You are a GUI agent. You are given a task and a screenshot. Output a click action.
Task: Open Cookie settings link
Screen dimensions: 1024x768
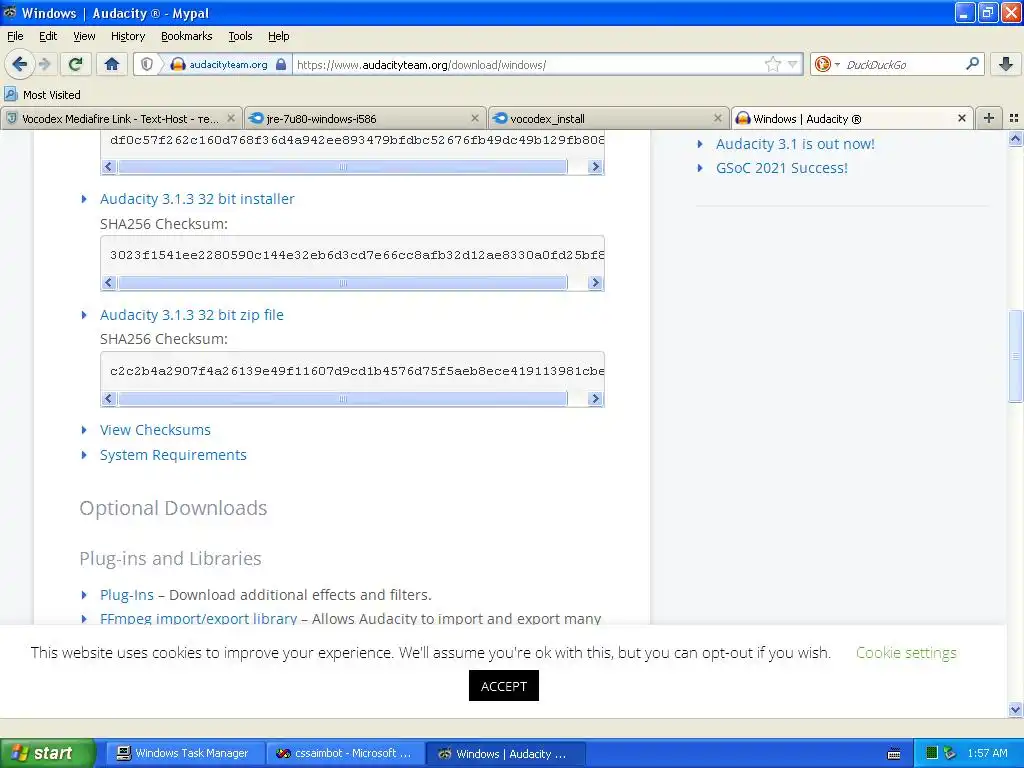[906, 652]
